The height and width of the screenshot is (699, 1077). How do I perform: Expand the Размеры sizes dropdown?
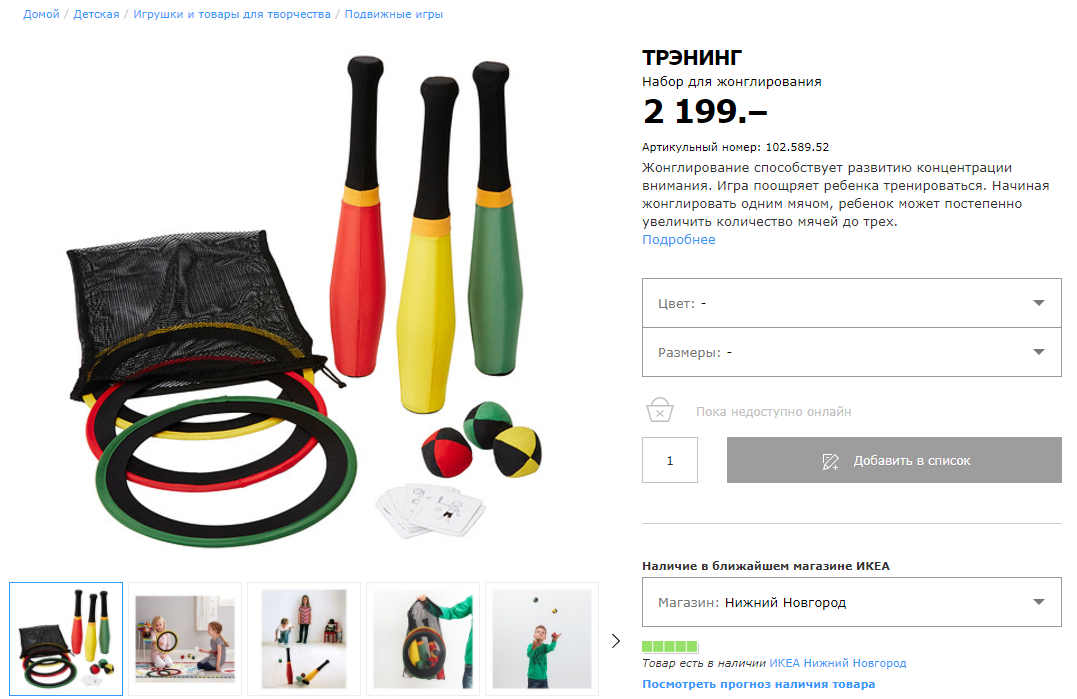(x=852, y=352)
